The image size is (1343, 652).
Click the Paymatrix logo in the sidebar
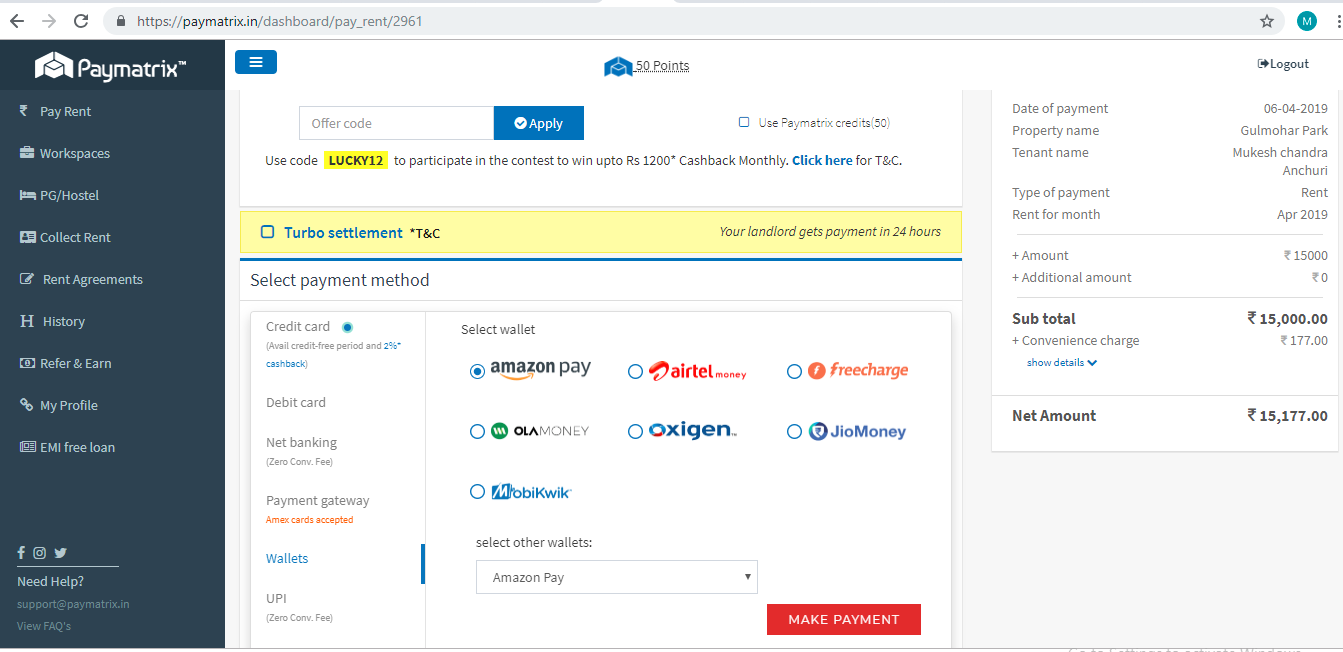[x=111, y=67]
